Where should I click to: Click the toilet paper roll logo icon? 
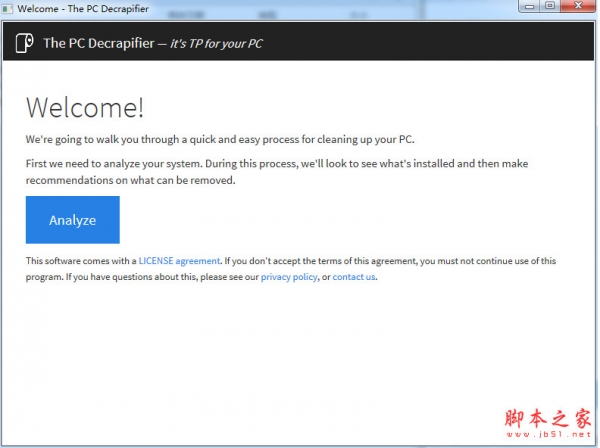[24, 43]
